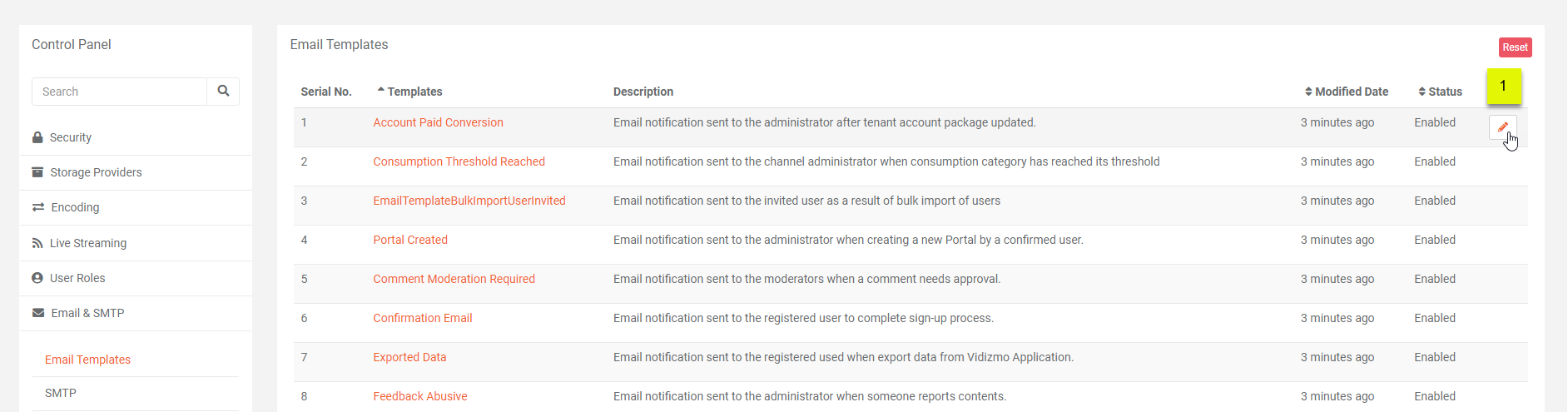Open the Portal Created template link
Screen dimensions: 1568x412
410,240
